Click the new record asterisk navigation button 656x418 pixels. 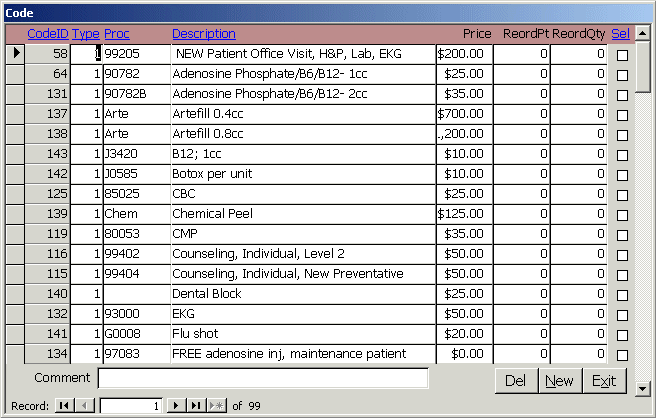[x=216, y=406]
